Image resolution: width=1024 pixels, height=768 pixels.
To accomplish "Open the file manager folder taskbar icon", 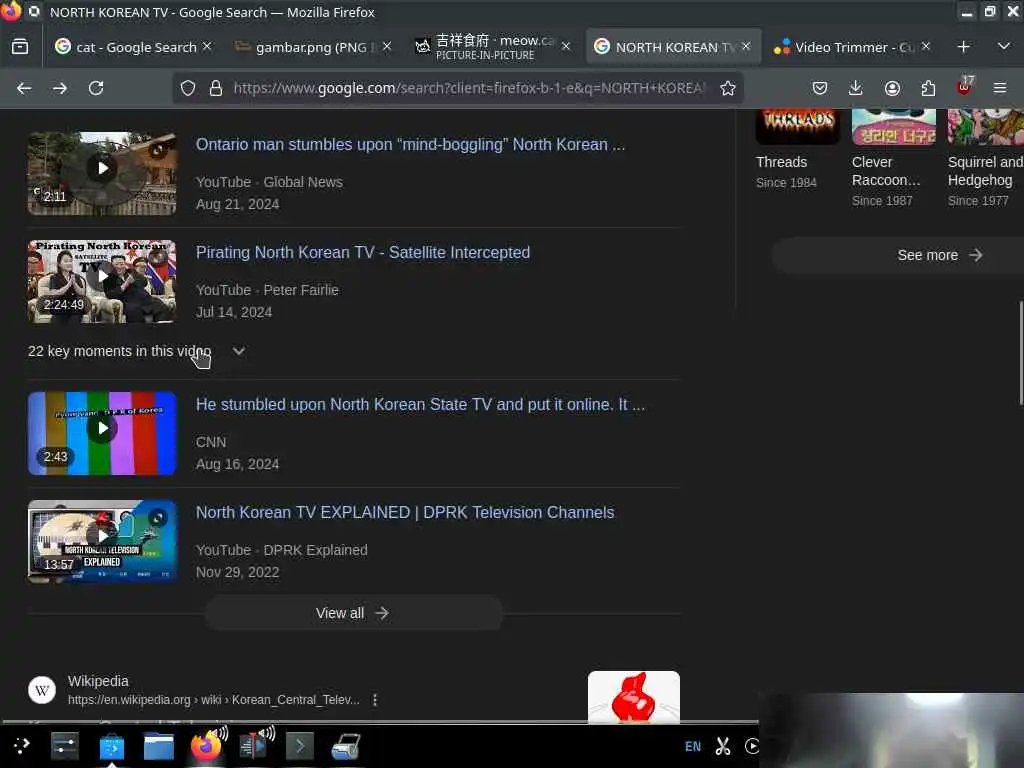I will coord(159,746).
